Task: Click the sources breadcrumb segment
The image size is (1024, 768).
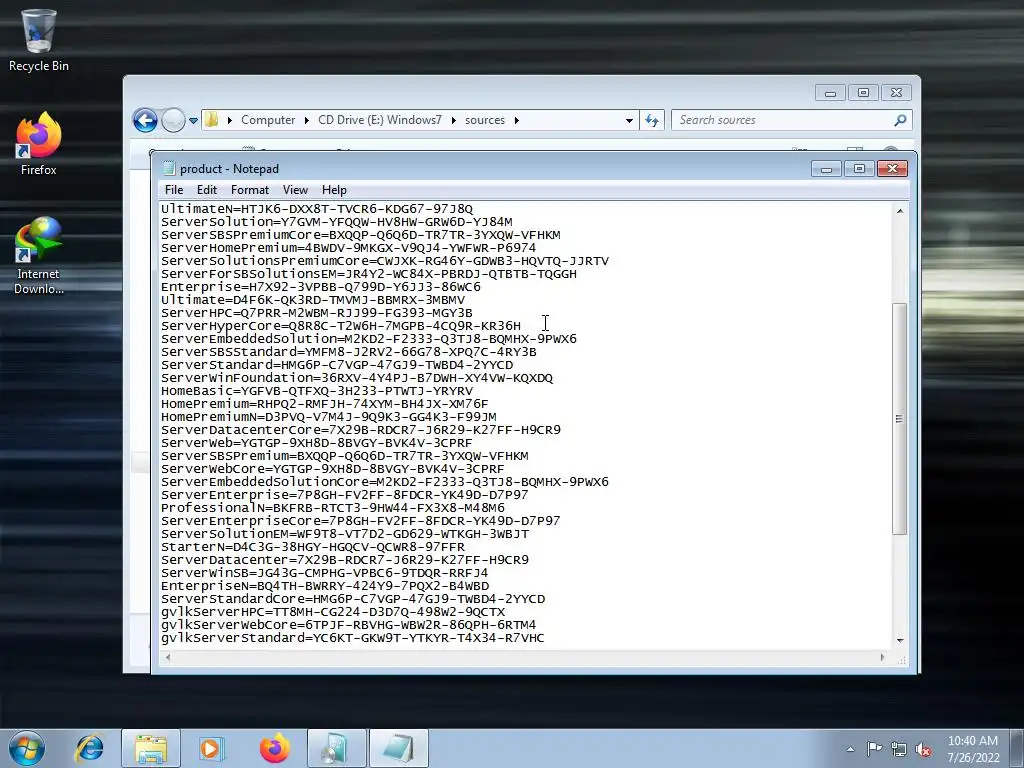Action: click(485, 120)
